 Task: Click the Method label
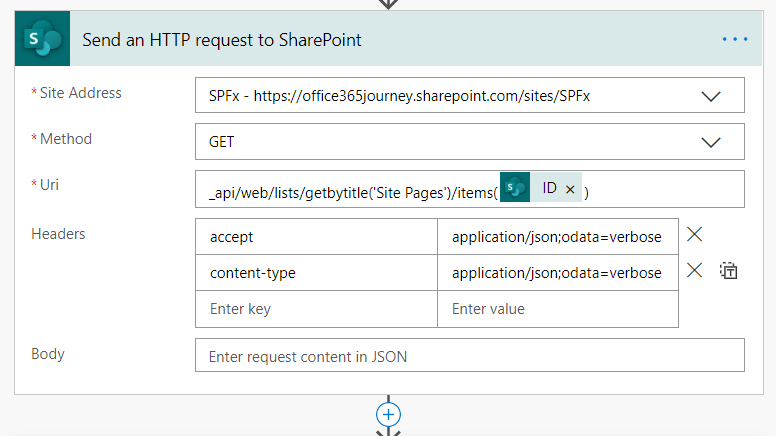coord(66,139)
